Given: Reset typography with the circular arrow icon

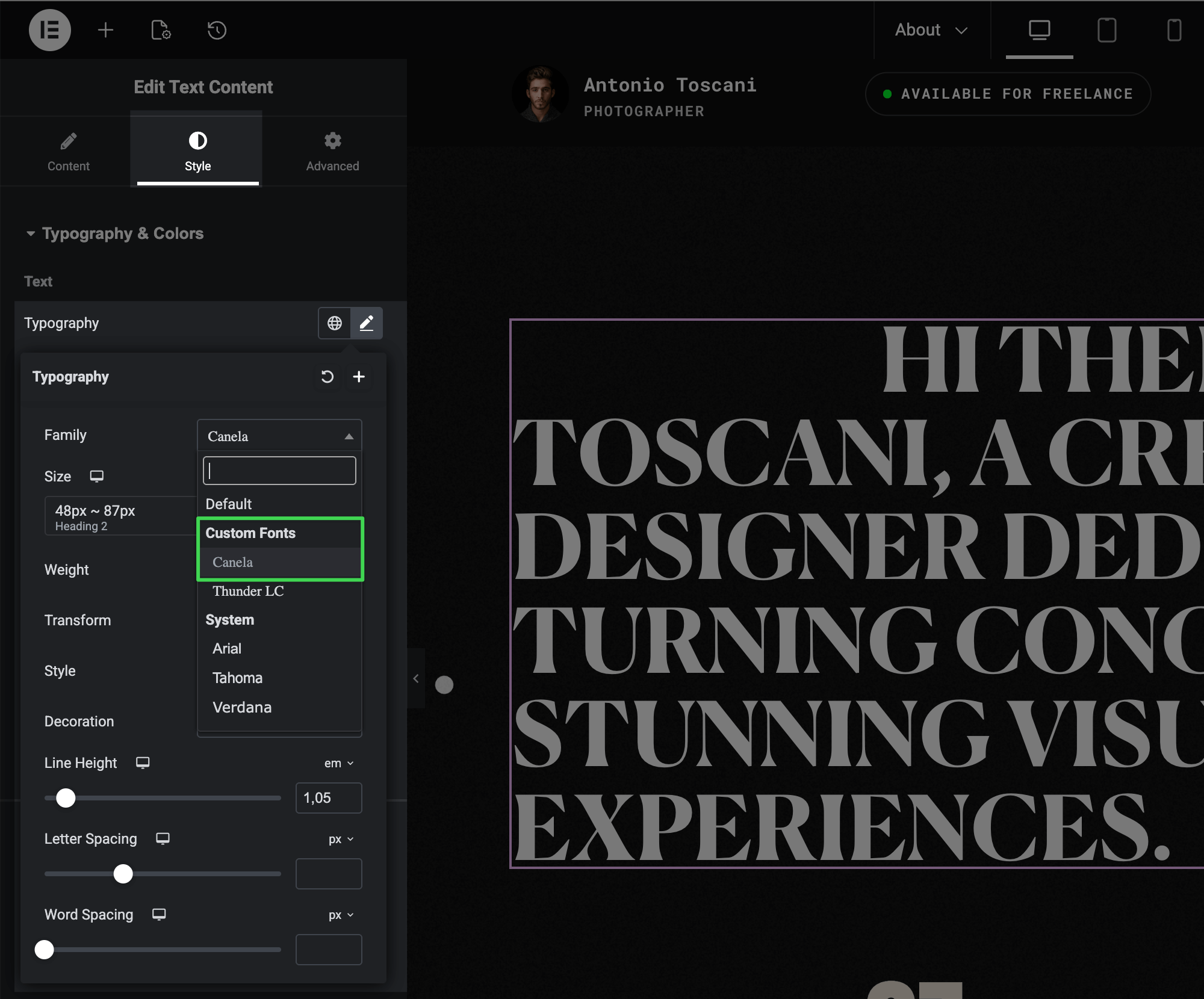Looking at the screenshot, I should click(327, 377).
